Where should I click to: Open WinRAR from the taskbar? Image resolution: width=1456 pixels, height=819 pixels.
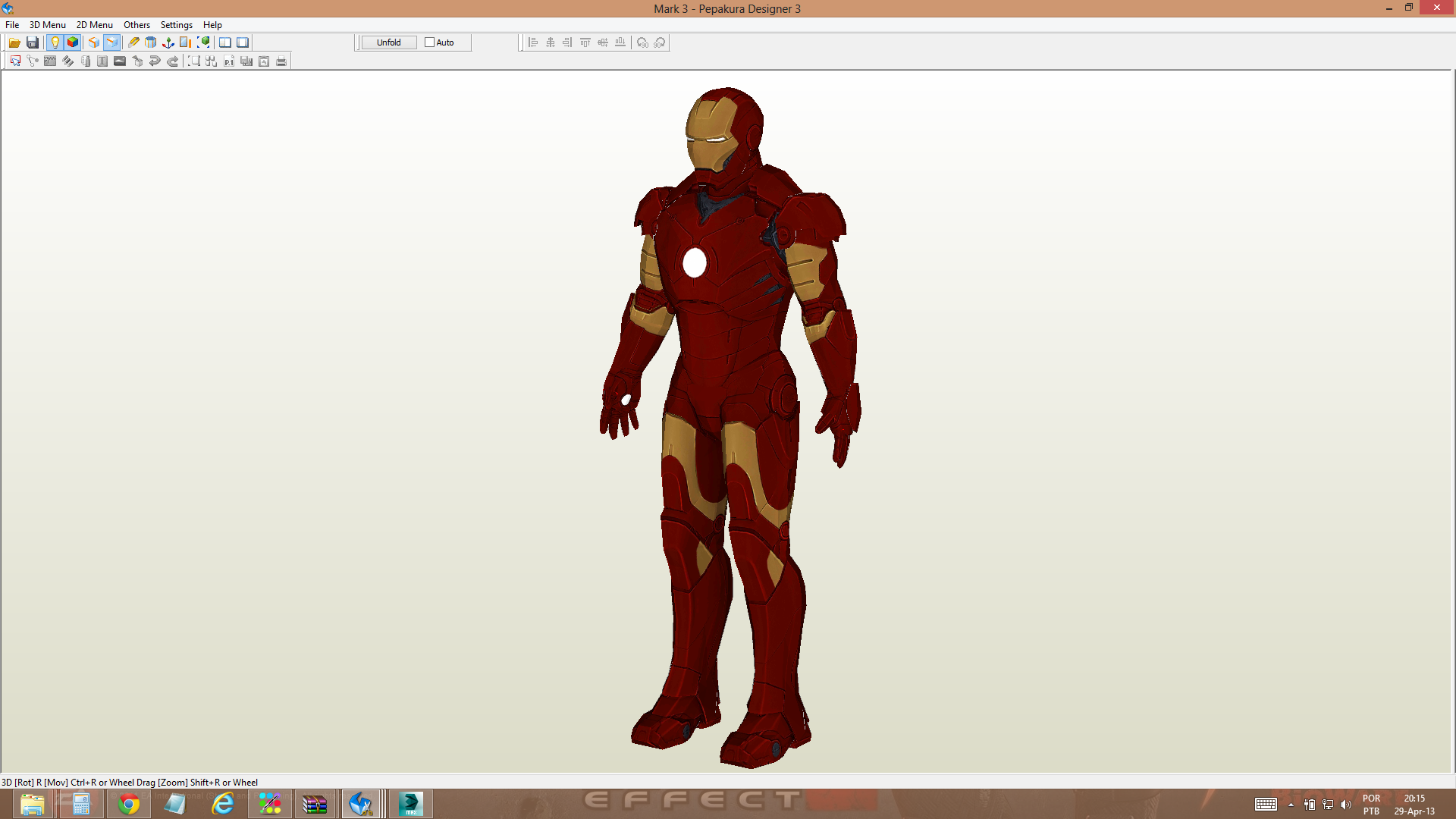(x=315, y=804)
